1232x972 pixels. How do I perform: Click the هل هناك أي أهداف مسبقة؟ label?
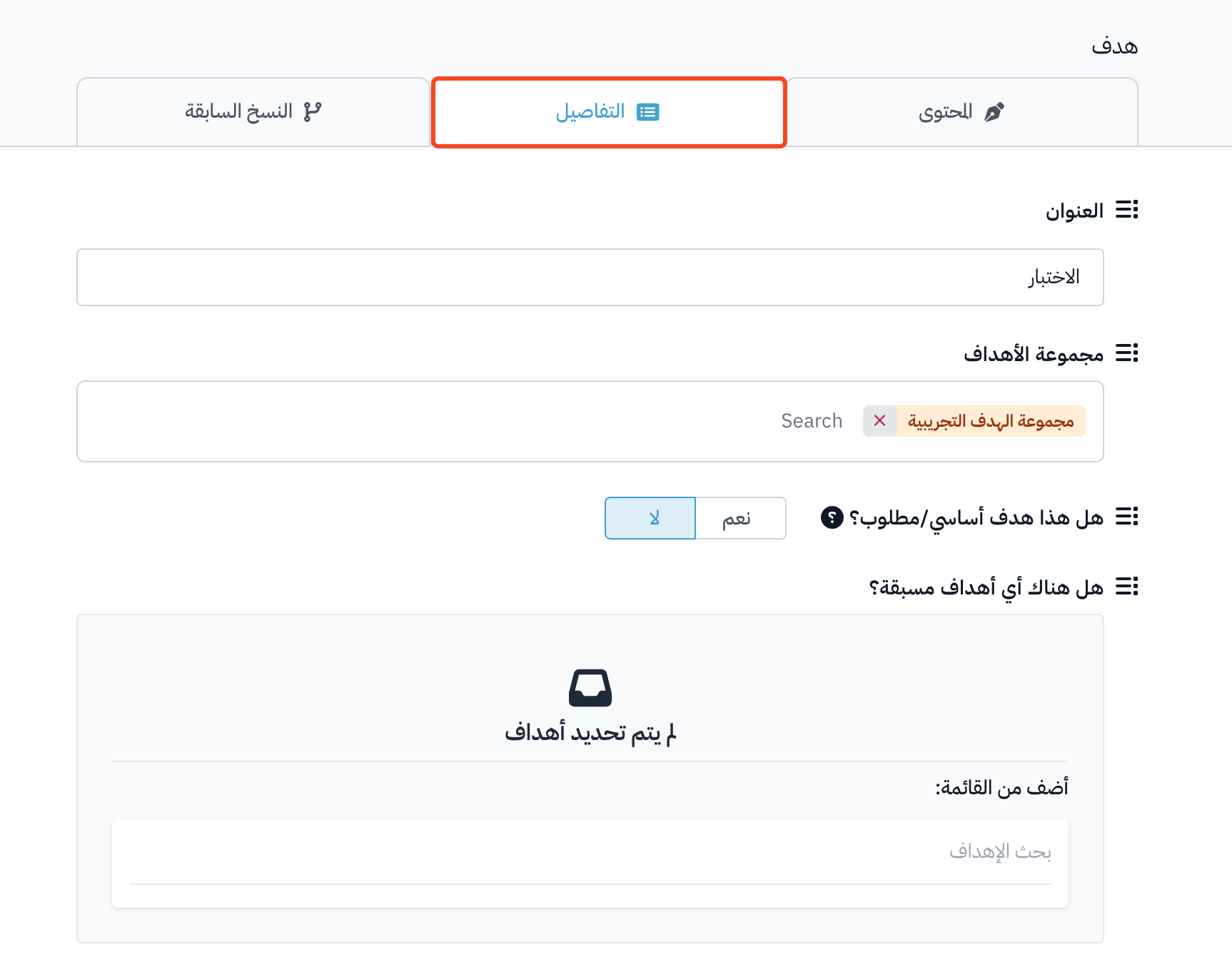[986, 588]
